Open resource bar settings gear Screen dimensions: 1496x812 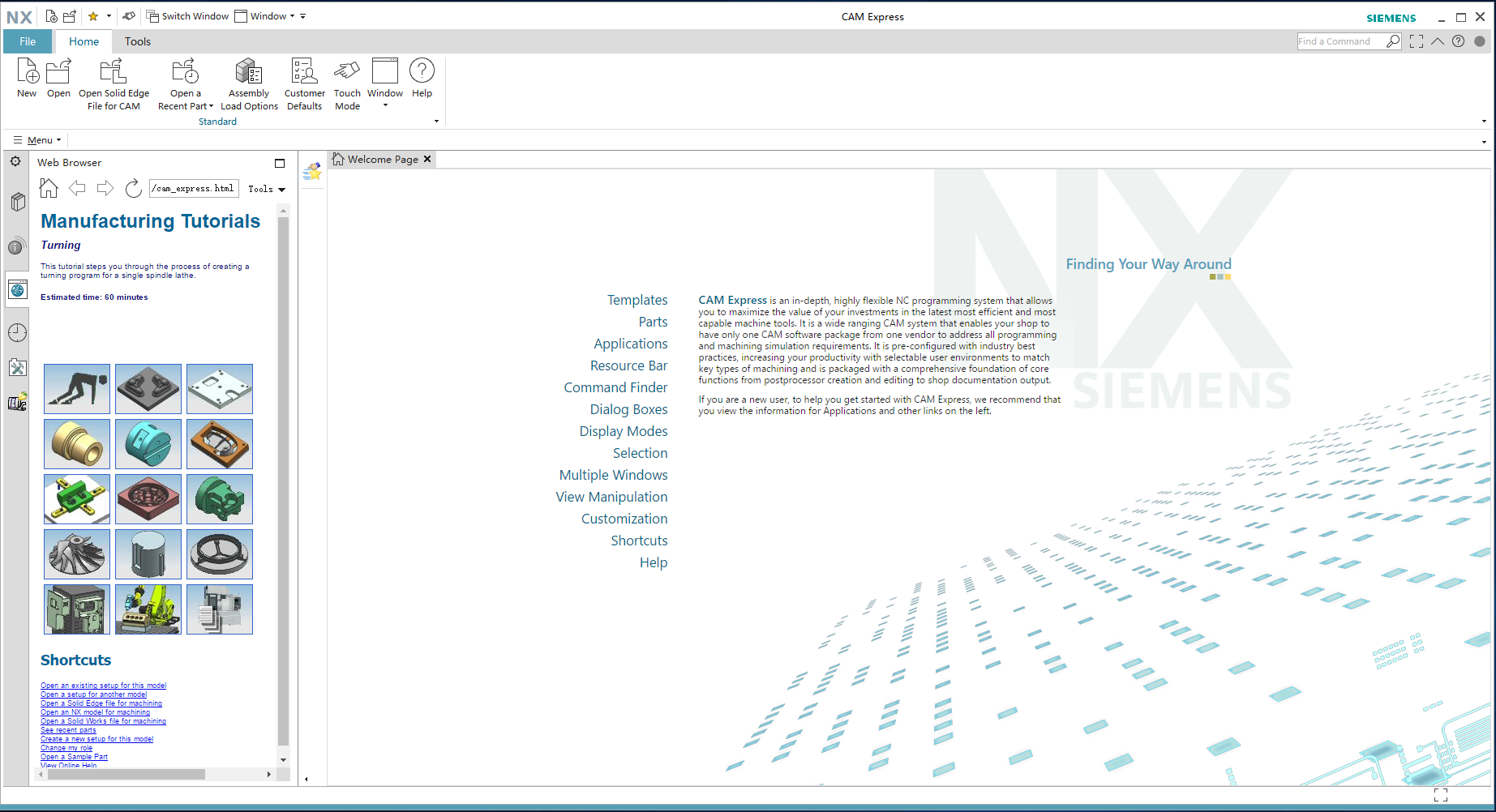pyautogui.click(x=15, y=161)
